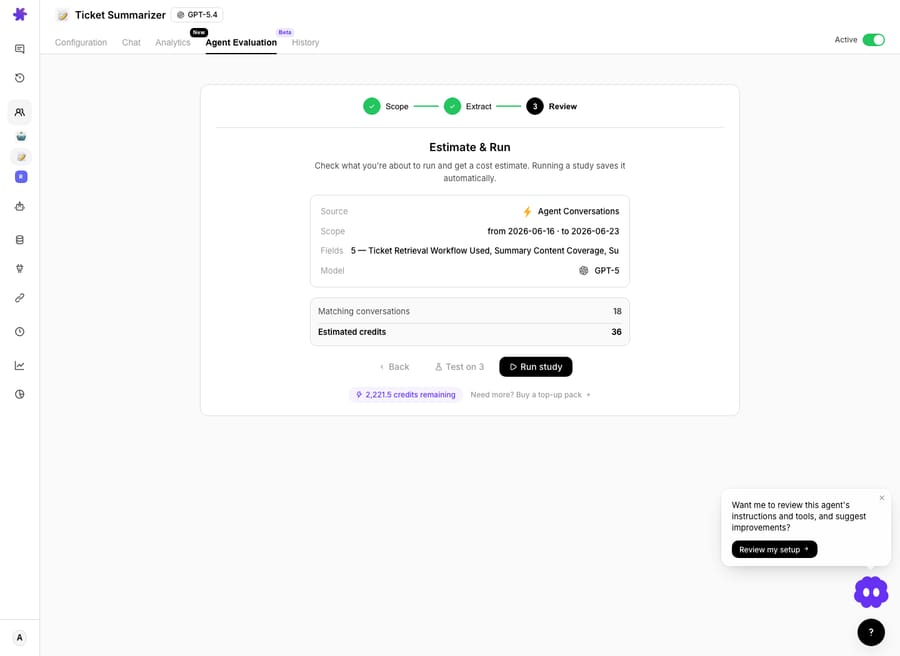
Task: Click the Model row label
Action: click(x=332, y=270)
